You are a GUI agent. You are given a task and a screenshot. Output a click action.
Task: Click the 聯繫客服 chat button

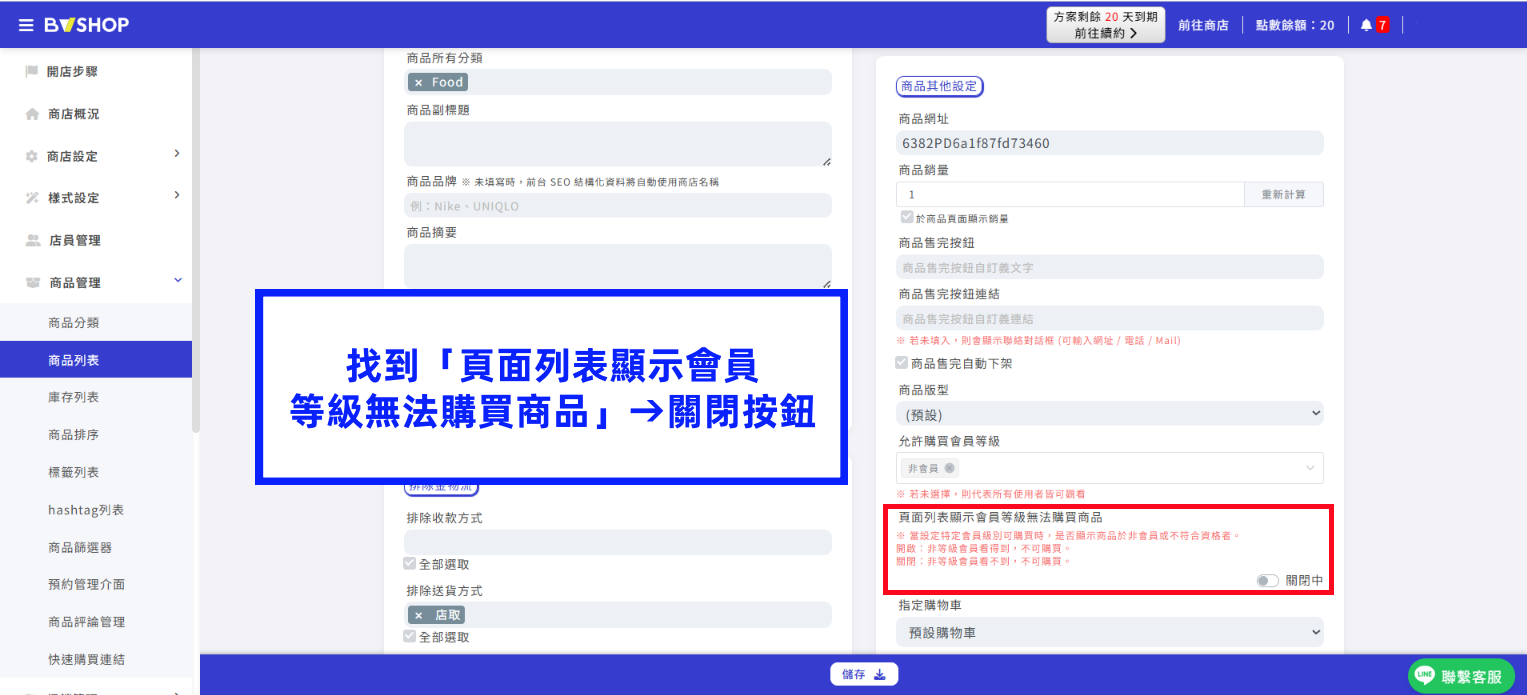point(1461,676)
